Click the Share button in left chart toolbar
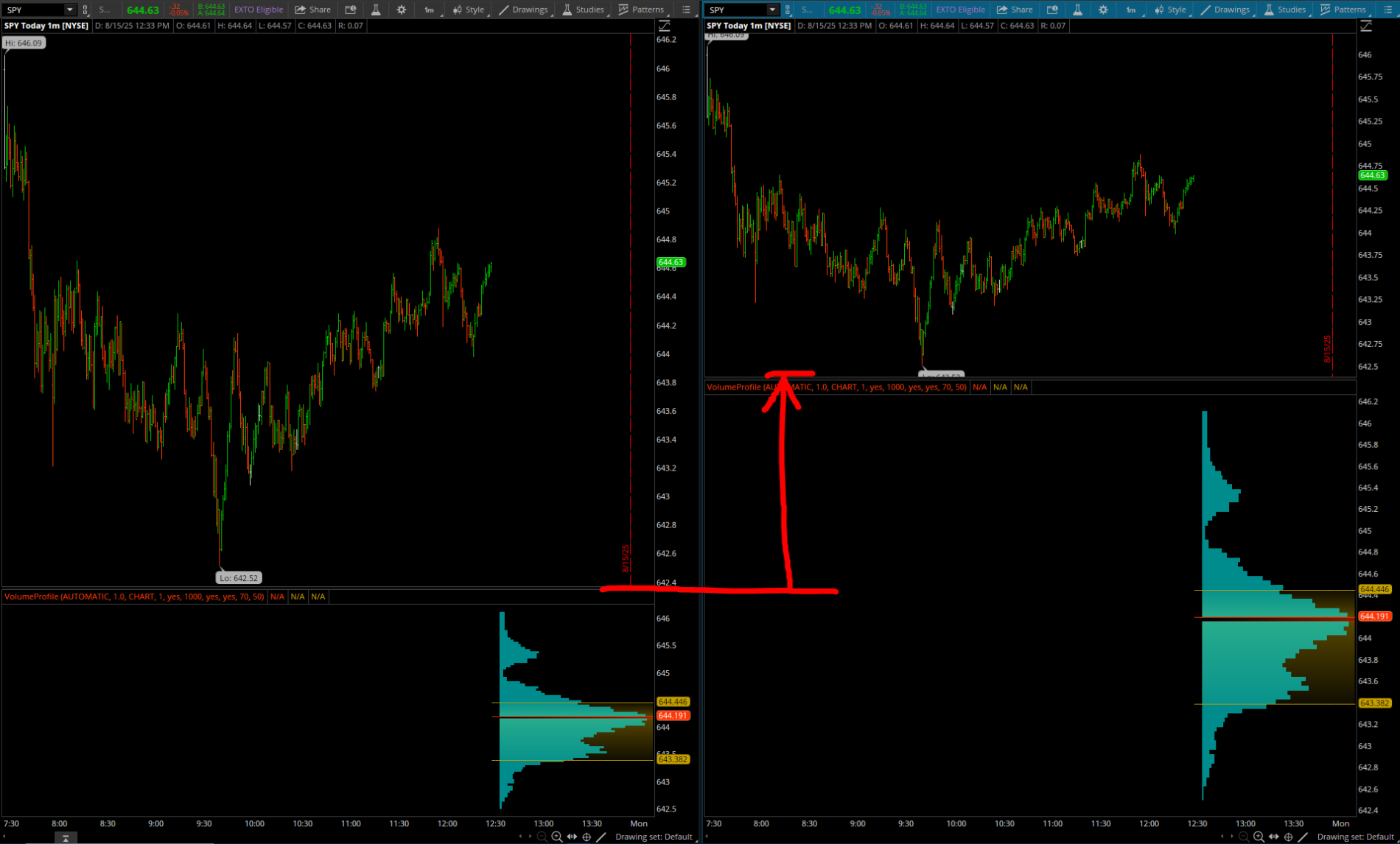 pos(312,10)
